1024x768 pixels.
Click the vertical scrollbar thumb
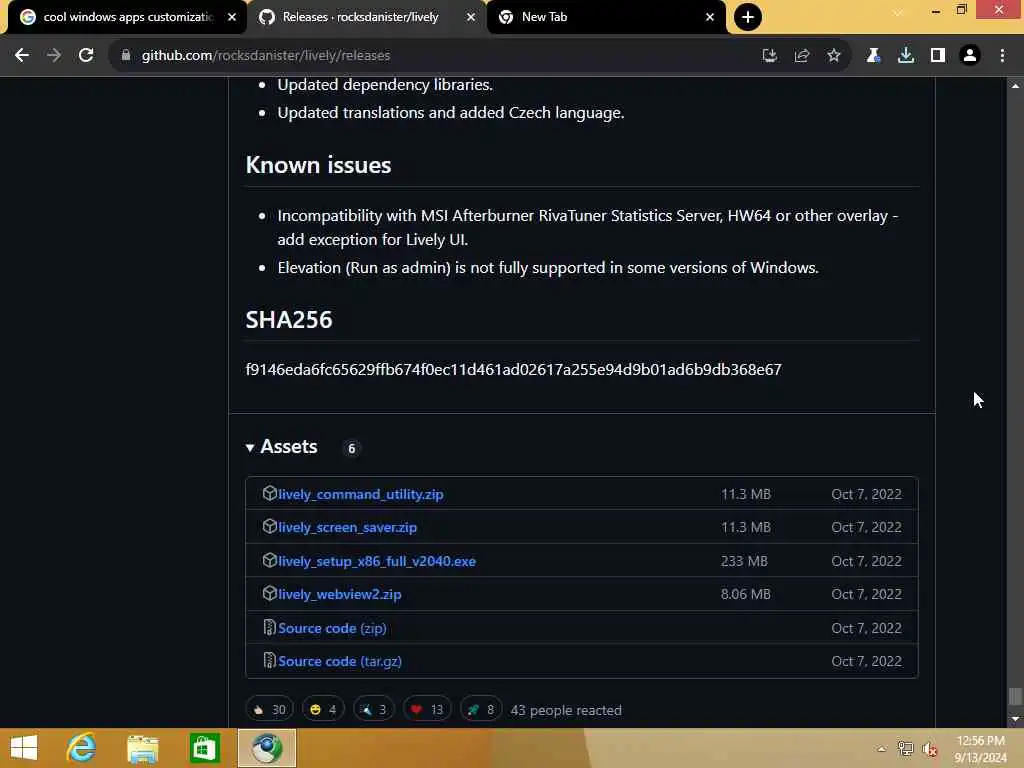[1015, 697]
